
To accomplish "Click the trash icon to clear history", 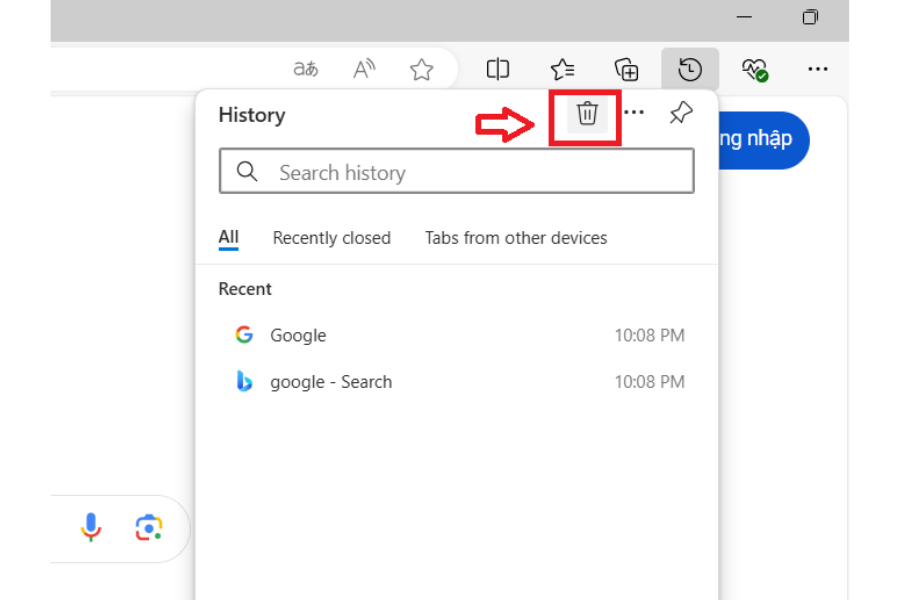I will (585, 114).
